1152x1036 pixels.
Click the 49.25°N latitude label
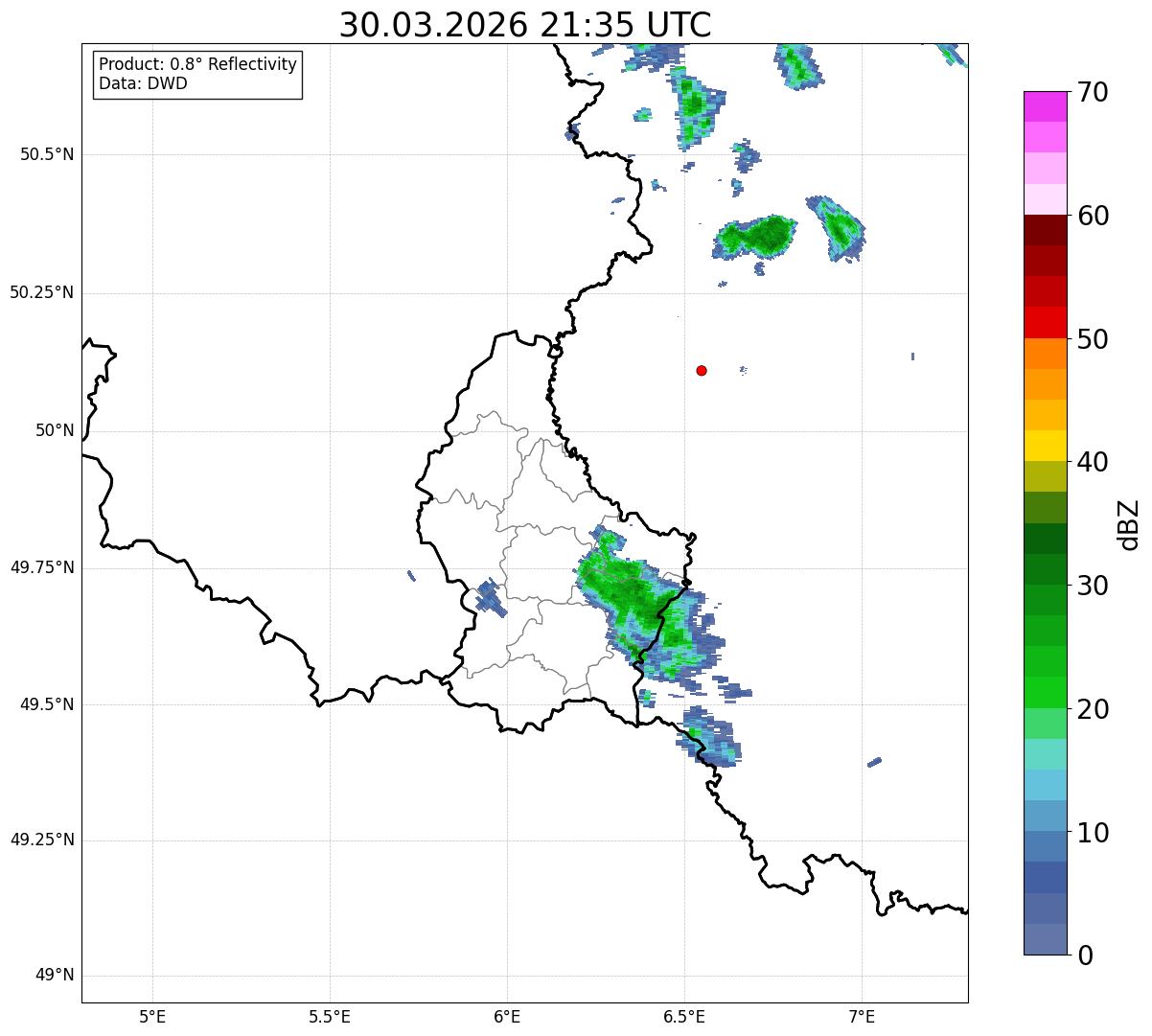click(41, 840)
